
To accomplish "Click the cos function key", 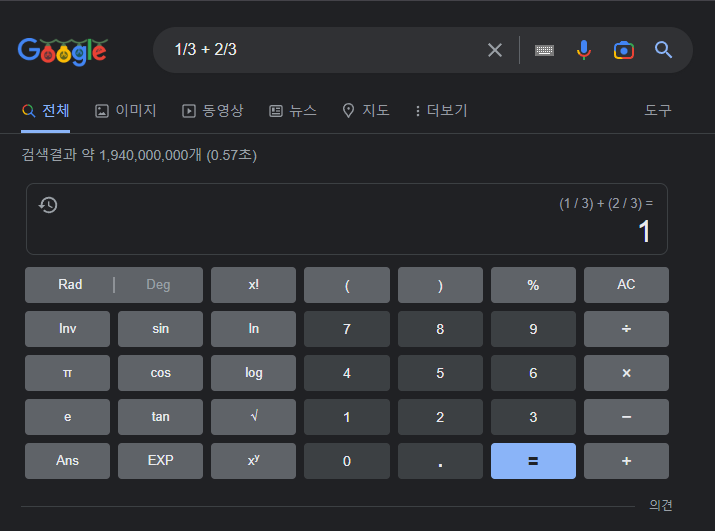I will pyautogui.click(x=161, y=373).
